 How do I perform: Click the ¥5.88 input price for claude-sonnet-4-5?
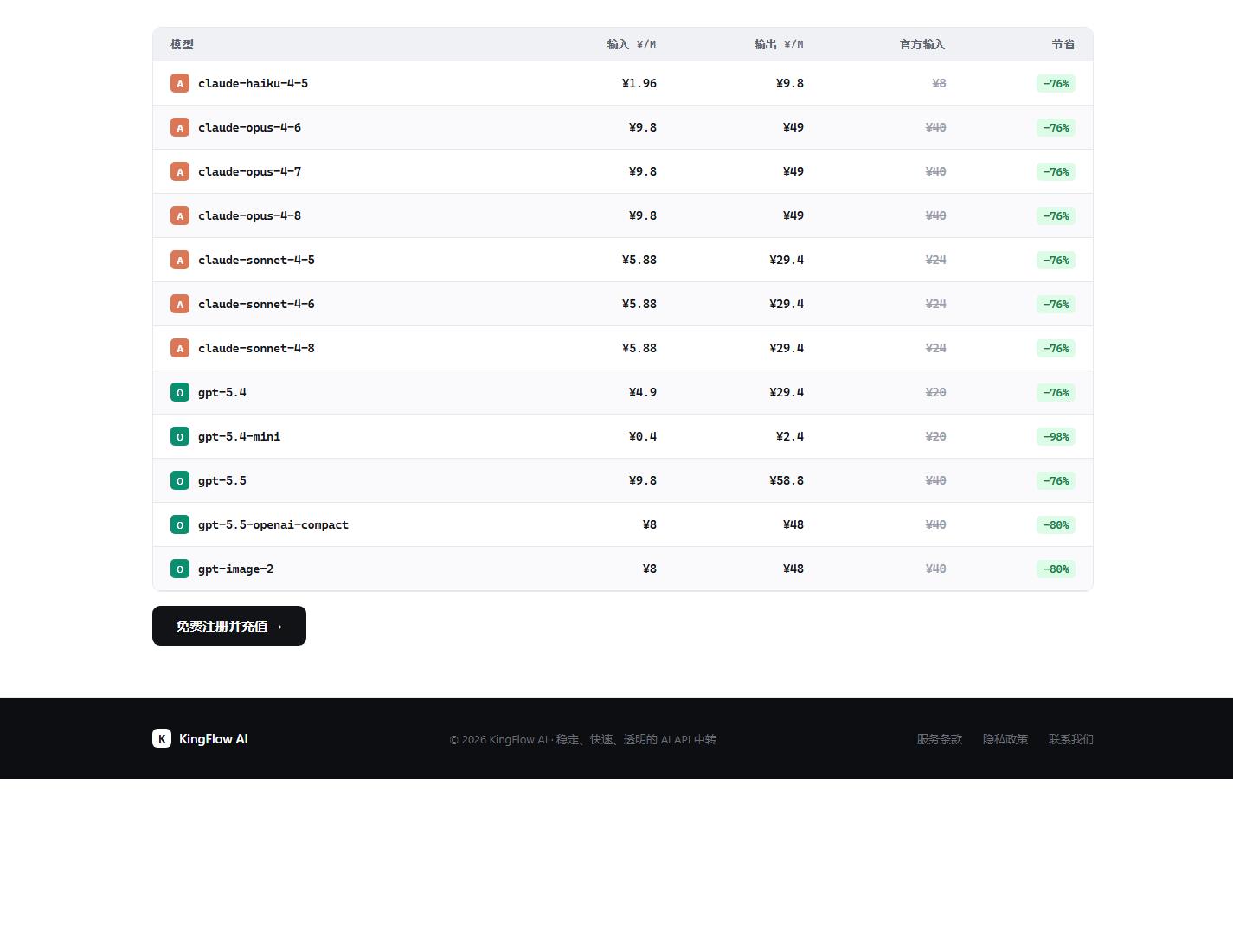point(639,260)
